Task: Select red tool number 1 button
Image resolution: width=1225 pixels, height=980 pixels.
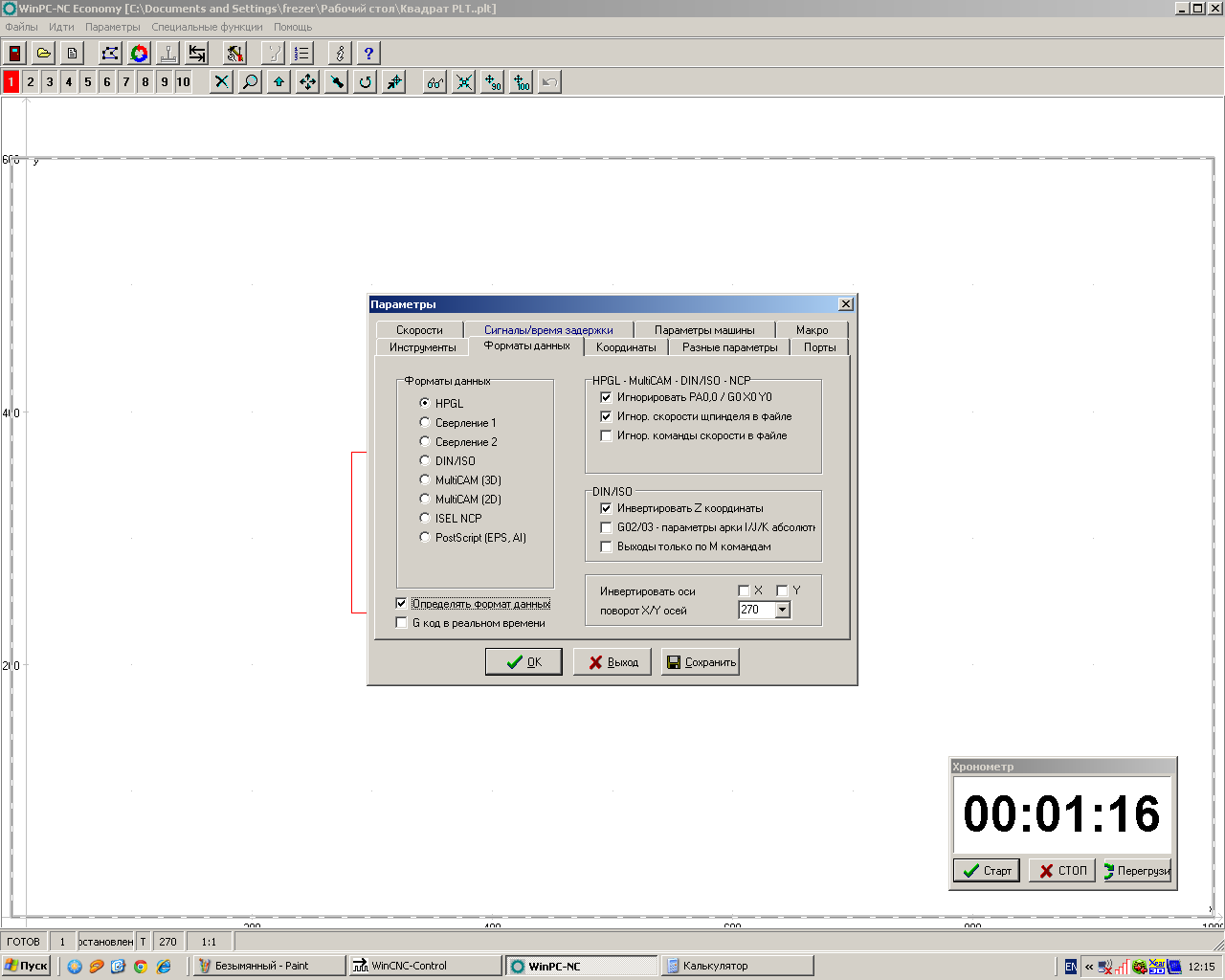Action: click(11, 81)
